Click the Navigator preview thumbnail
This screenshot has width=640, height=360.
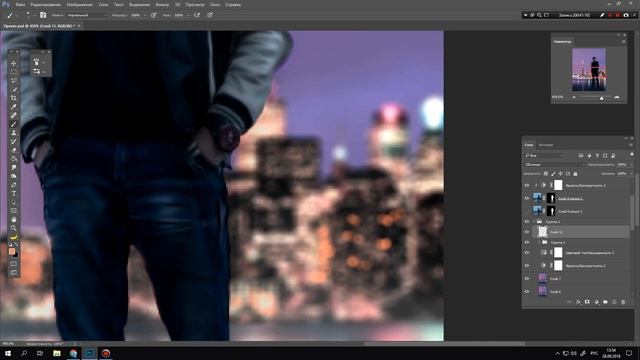(x=589, y=70)
